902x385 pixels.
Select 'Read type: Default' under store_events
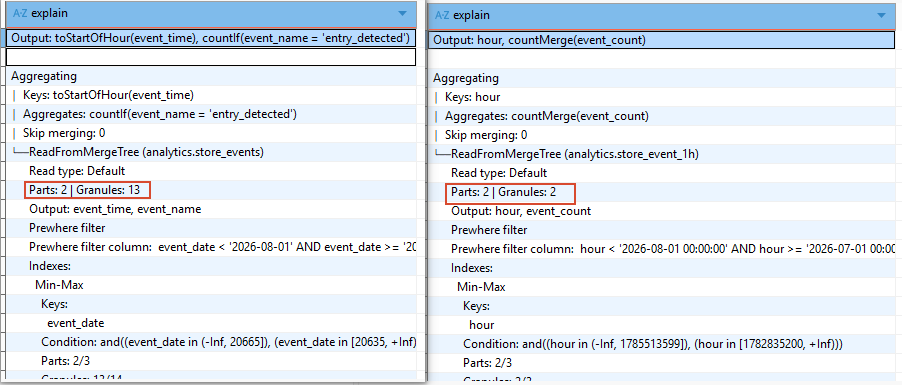(x=211, y=171)
